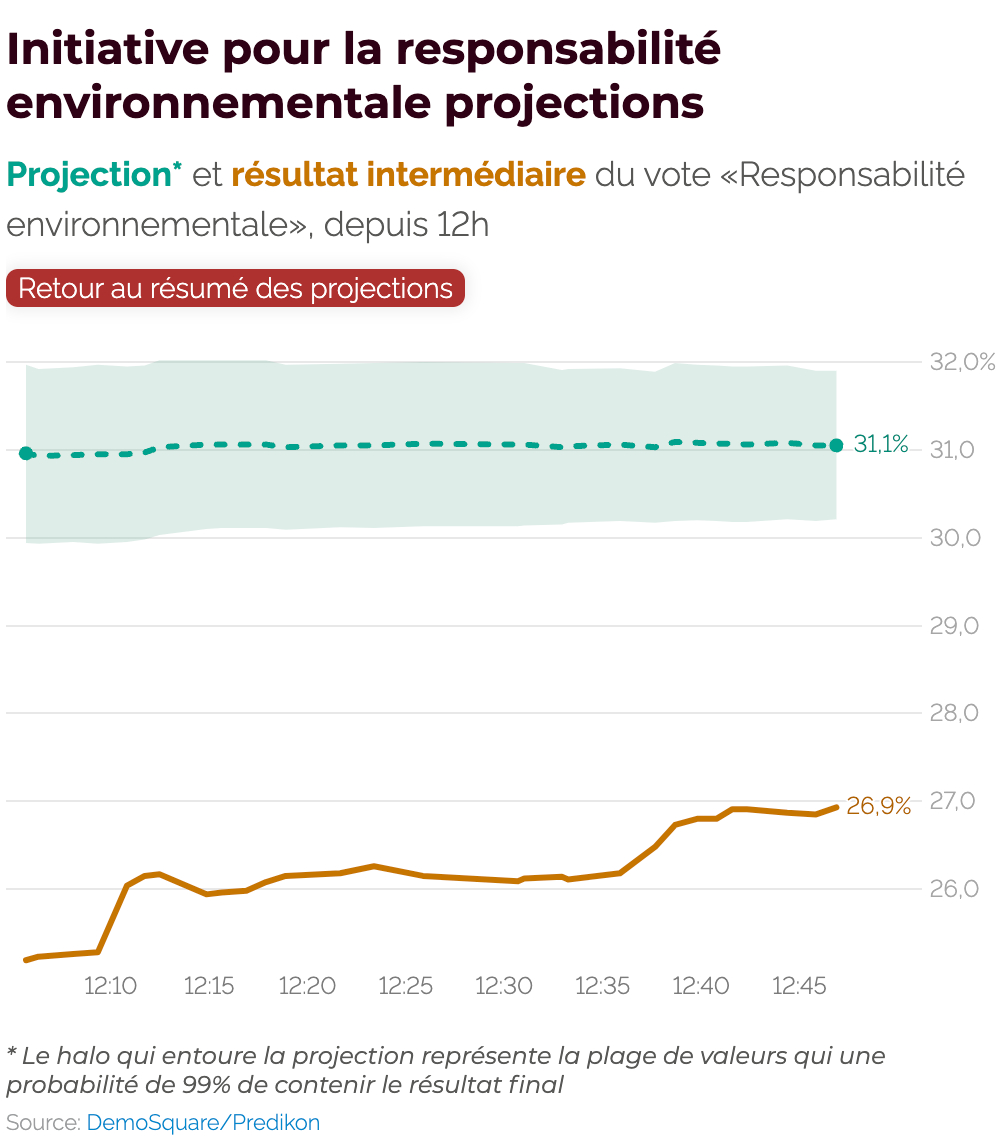Click the green 'Projection*' legend text
Screen dimensions: 1006x1148
click(93, 175)
